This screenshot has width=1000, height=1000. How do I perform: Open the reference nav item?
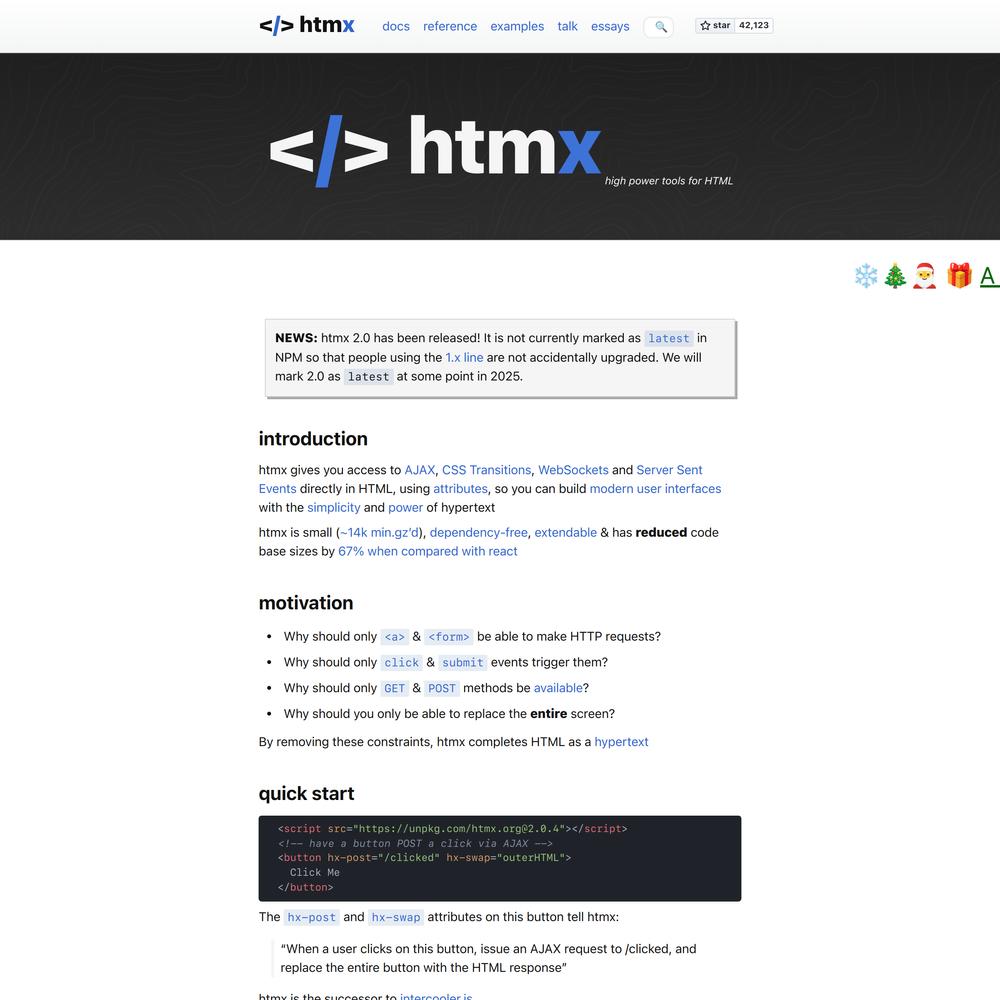(450, 26)
